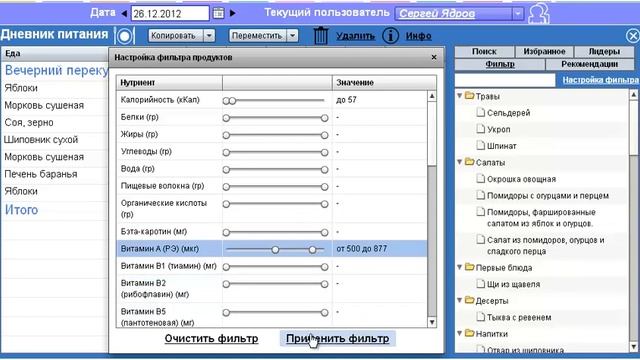
Task: Open the current user dropdown
Action: point(518,13)
